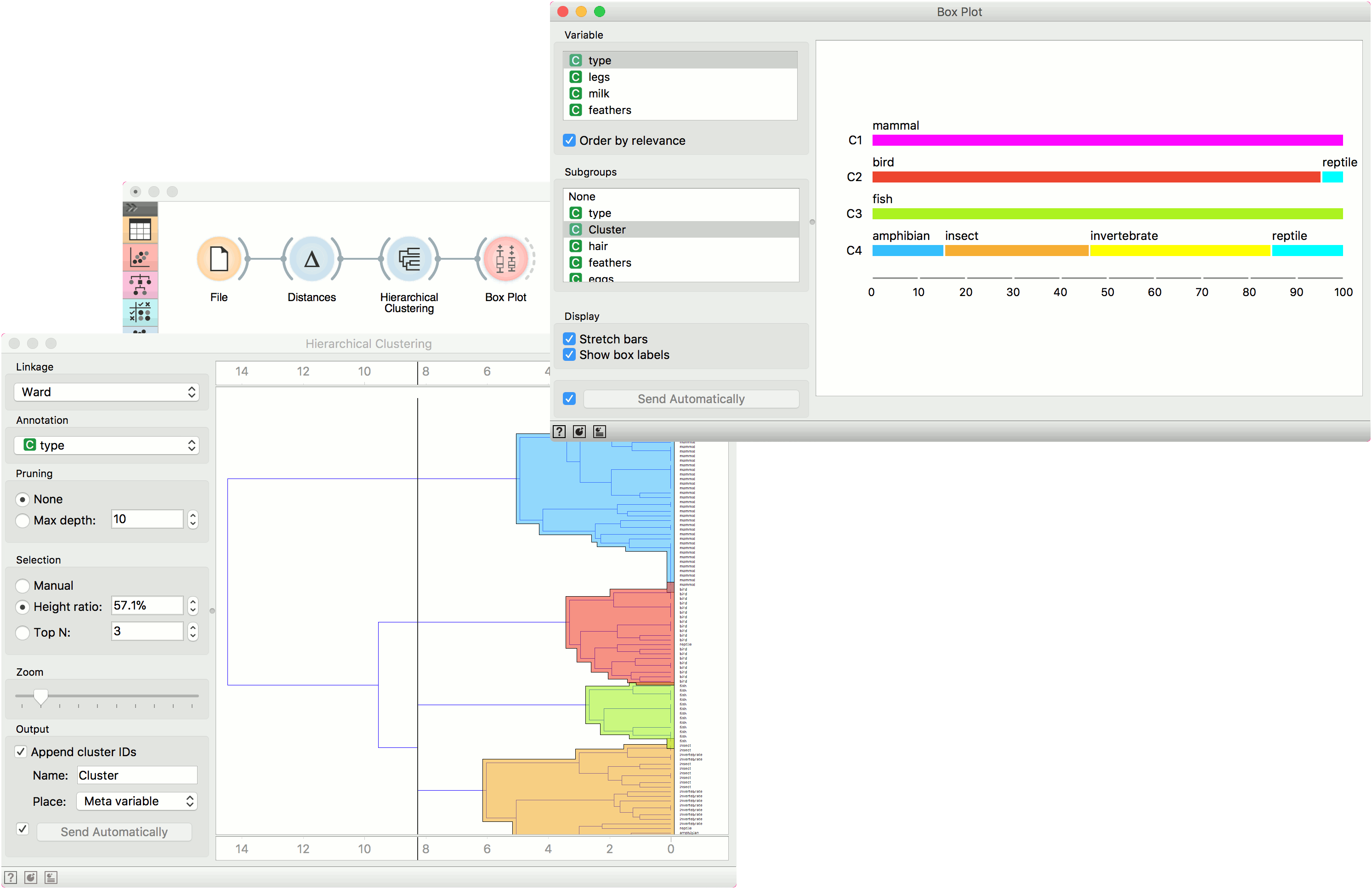Open the Visualize scatter sidebar category icon

(x=140, y=257)
